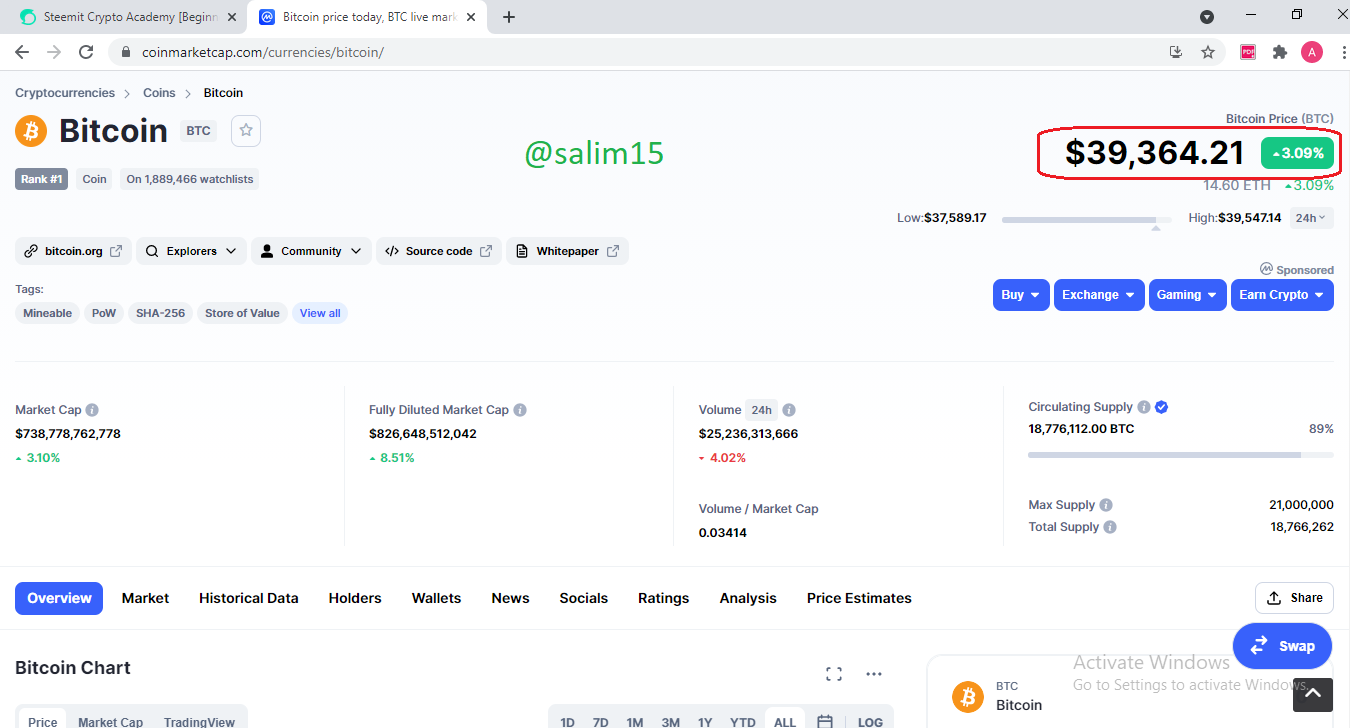This screenshot has width=1350, height=728.
Task: Open the Chrome extensions puzzle icon
Action: point(1279,52)
